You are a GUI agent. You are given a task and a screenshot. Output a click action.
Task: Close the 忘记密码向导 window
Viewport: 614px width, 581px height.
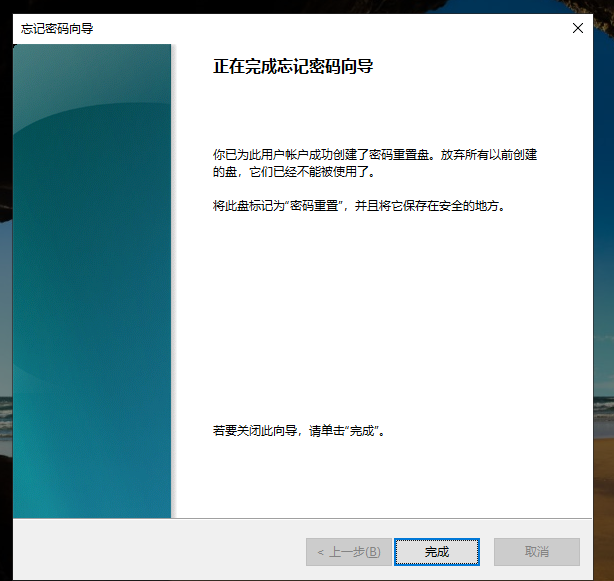[578, 28]
